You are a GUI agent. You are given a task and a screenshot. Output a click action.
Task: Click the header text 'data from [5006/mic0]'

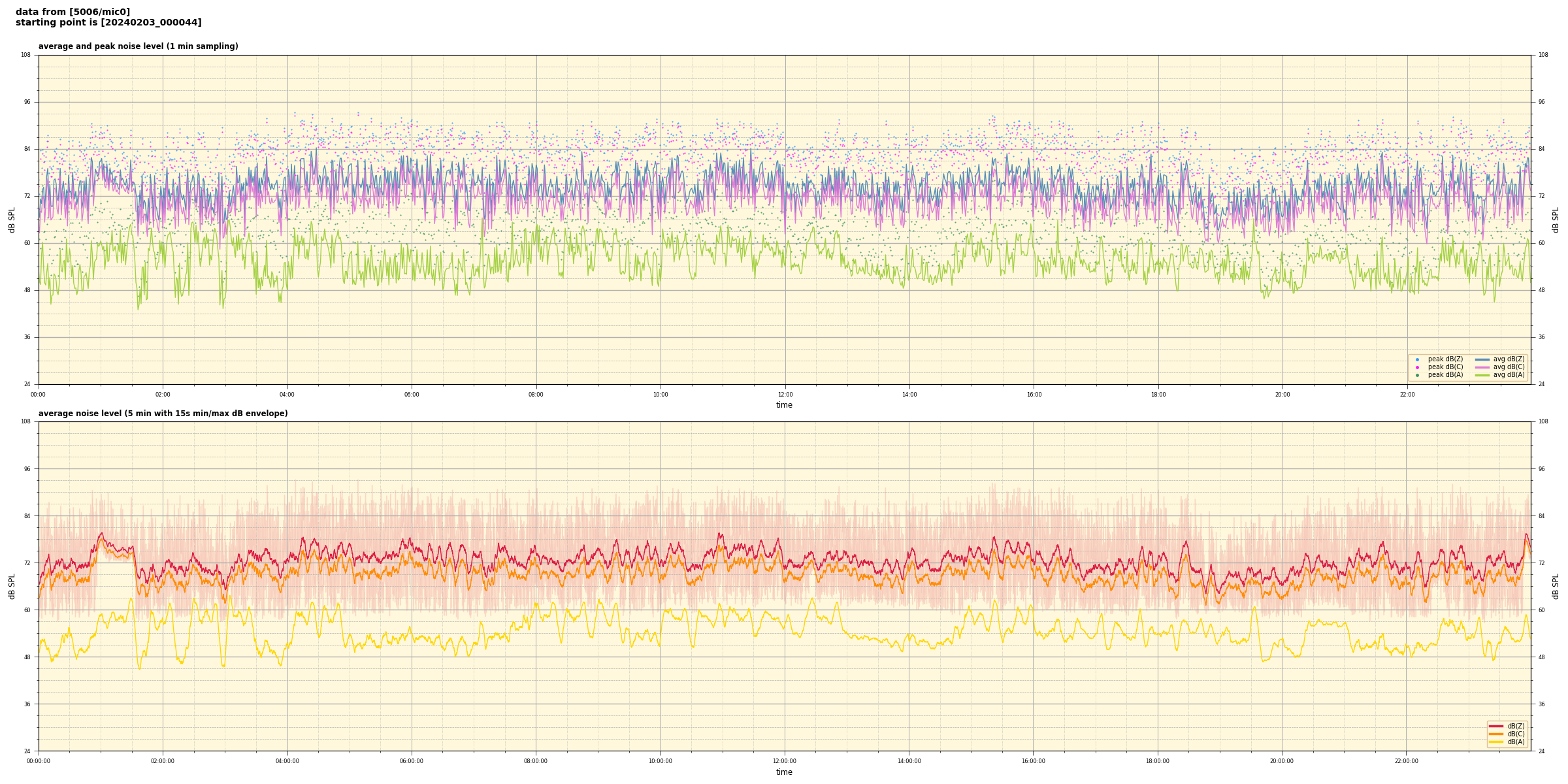point(73,12)
